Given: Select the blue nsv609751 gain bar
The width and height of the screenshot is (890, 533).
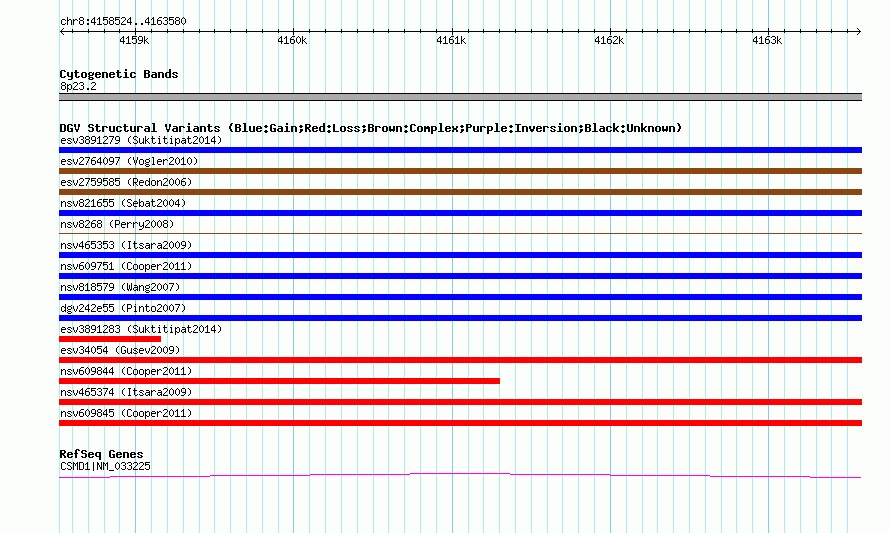Looking at the screenshot, I should coord(460,276).
